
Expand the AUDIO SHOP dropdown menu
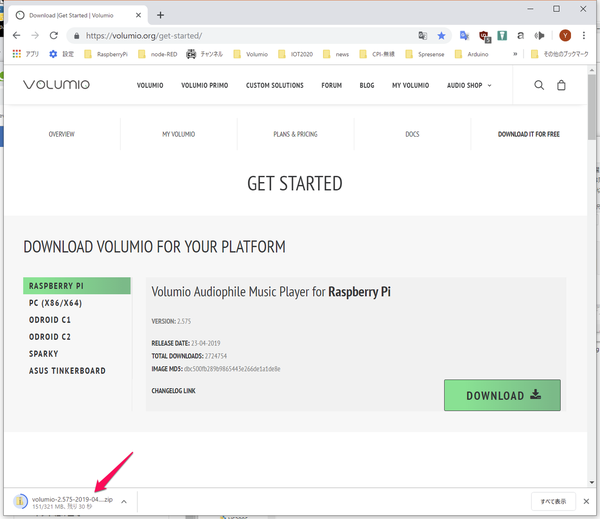(x=469, y=86)
